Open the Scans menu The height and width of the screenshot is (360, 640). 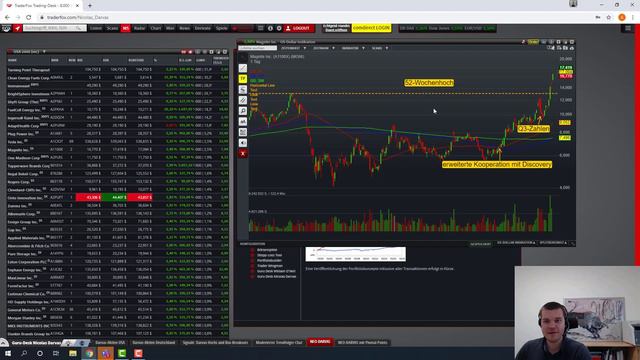click(x=112, y=28)
